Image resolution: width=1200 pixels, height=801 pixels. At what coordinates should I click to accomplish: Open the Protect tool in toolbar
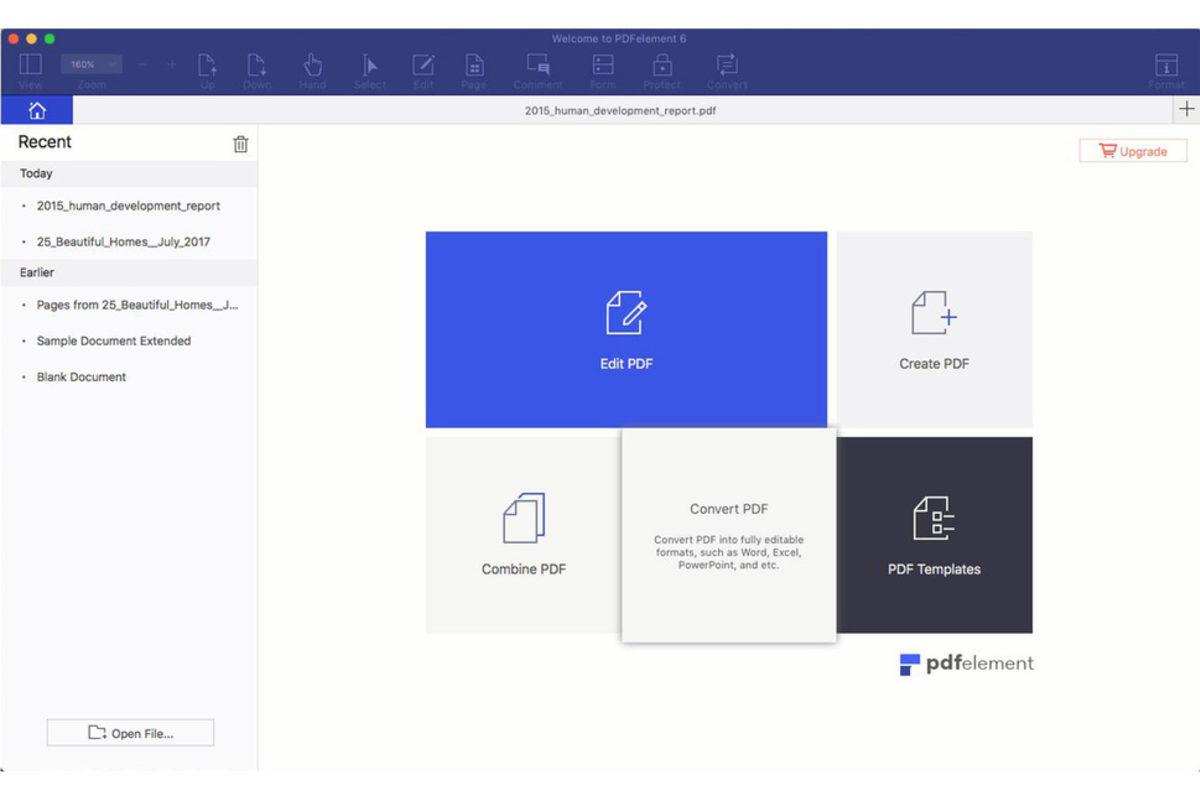coord(662,66)
